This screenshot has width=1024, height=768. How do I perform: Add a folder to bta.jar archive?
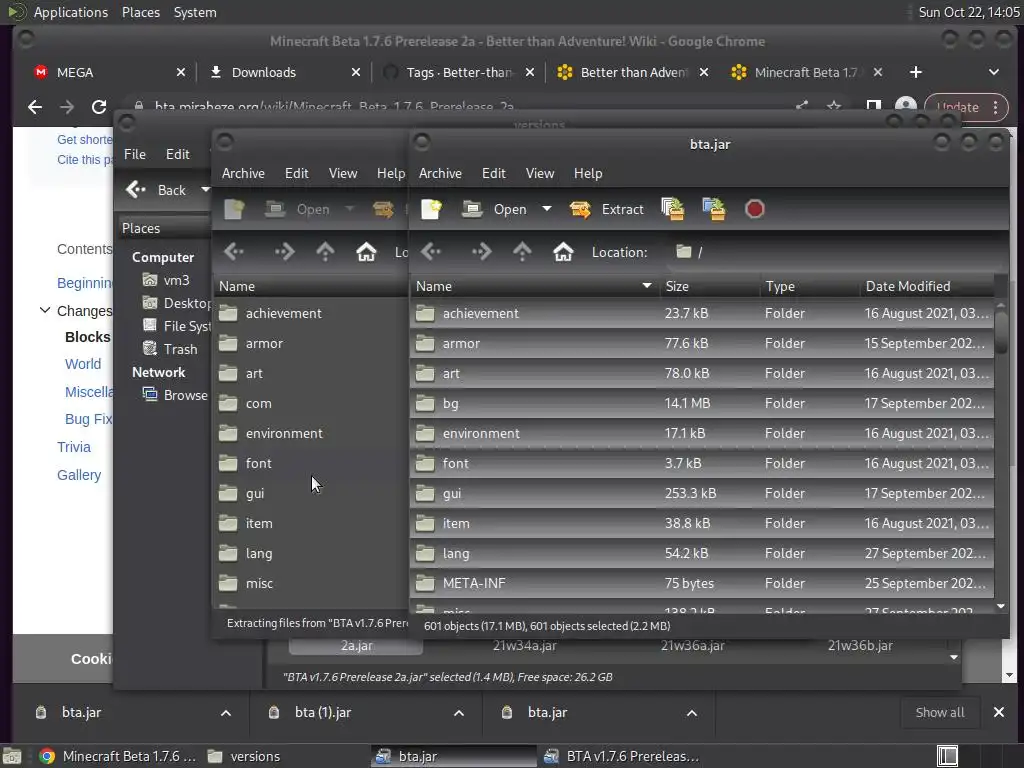pos(714,209)
